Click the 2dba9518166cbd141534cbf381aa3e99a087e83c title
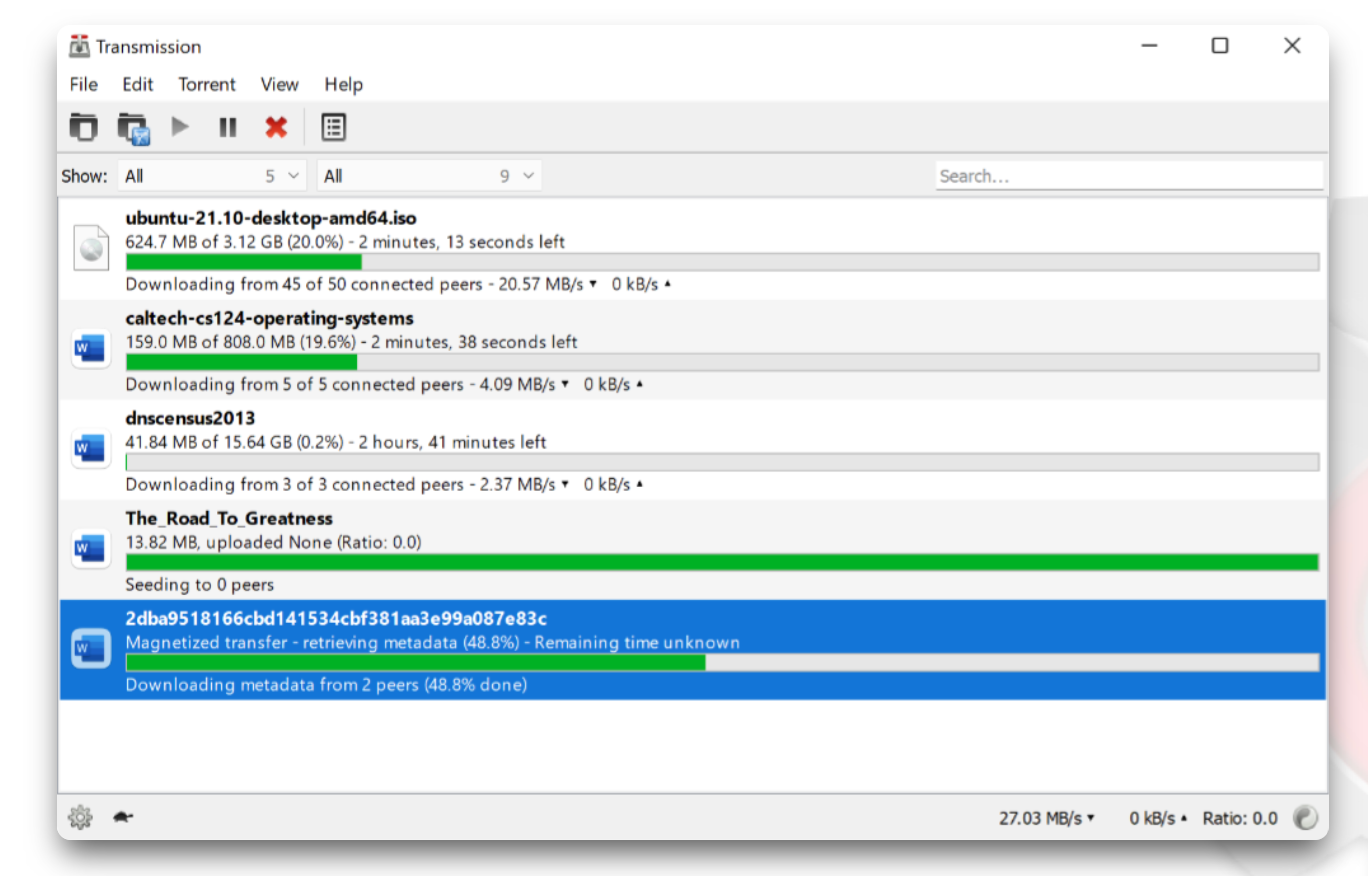The height and width of the screenshot is (876, 1368). (336, 618)
